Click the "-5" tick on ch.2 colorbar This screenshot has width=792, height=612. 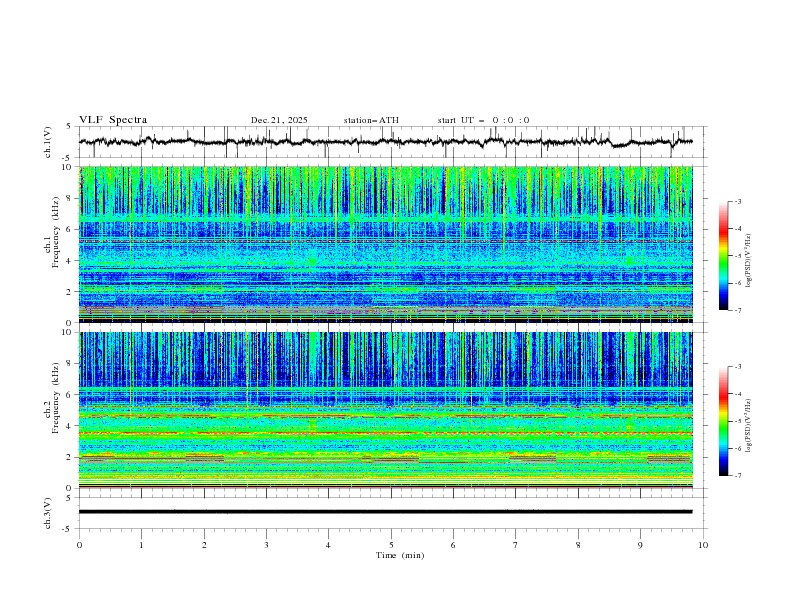(737, 421)
